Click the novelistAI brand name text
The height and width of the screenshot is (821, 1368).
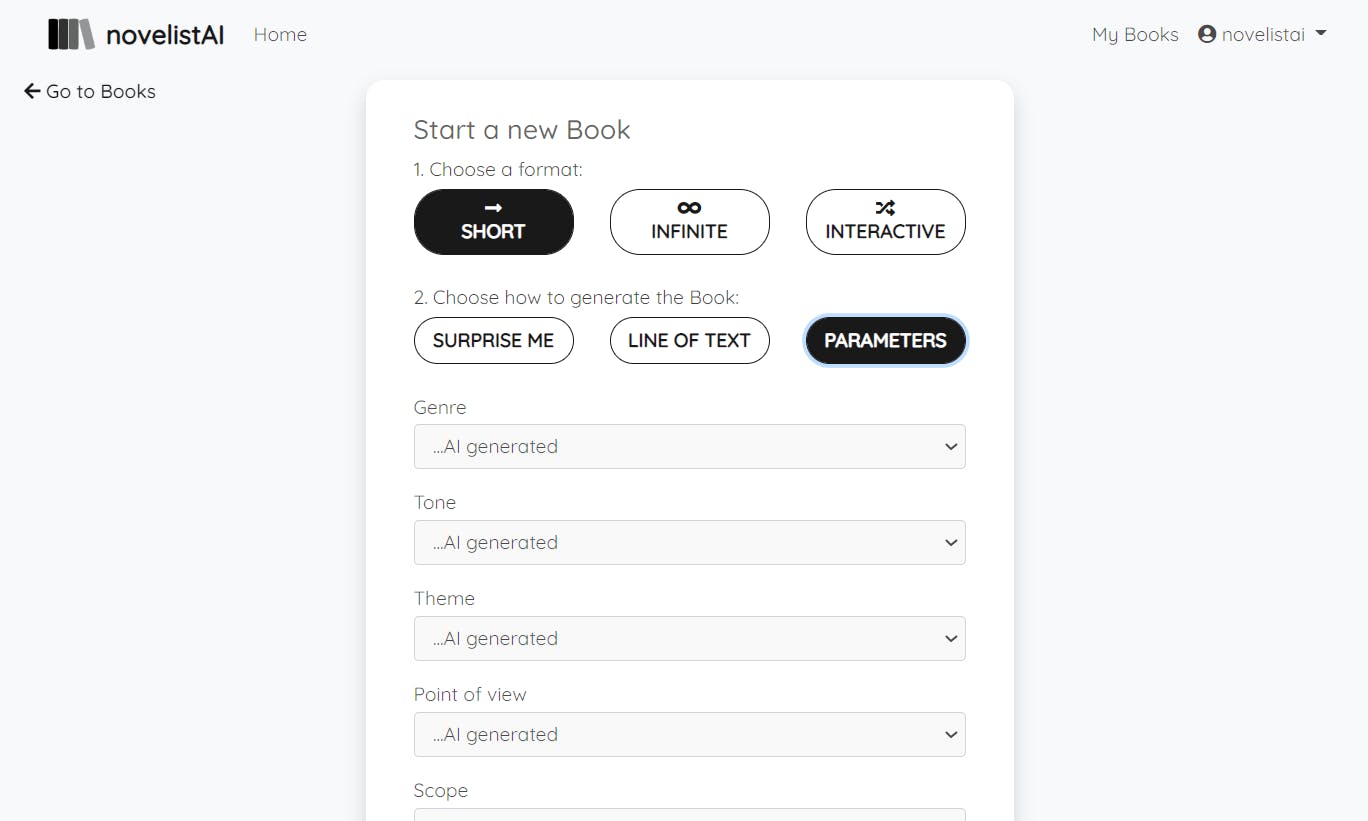point(165,35)
